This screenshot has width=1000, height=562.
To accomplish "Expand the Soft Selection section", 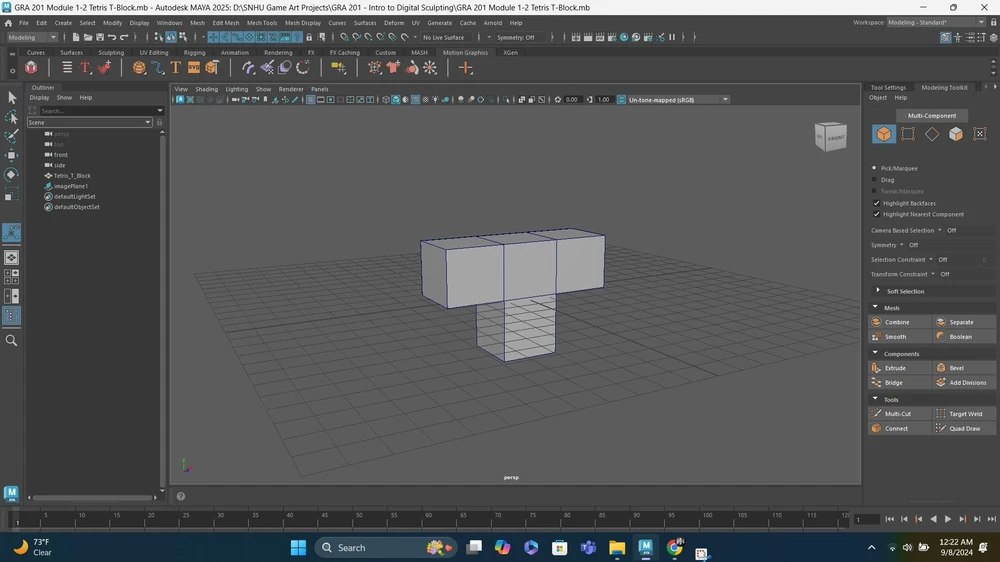I will 905,291.
